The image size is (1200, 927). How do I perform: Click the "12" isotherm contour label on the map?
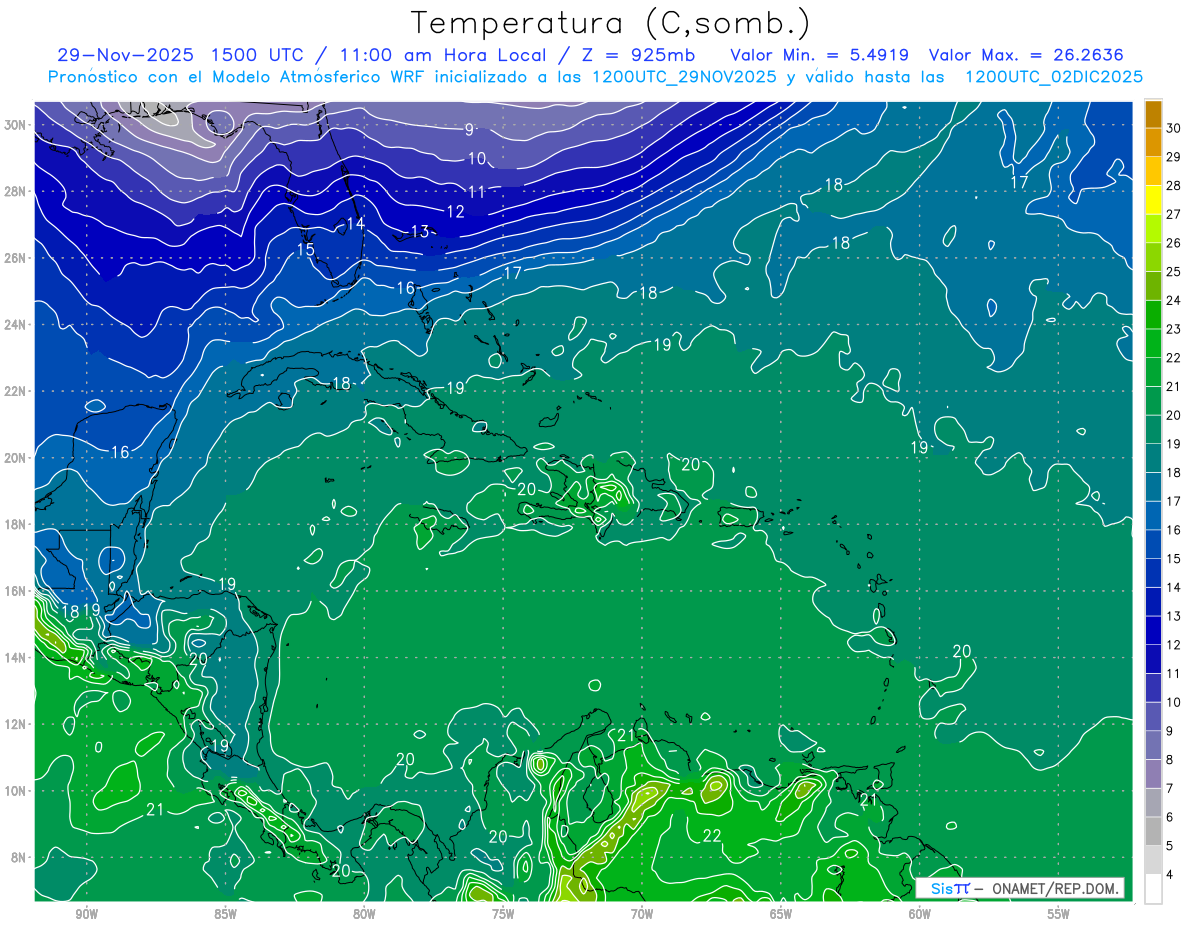click(455, 212)
